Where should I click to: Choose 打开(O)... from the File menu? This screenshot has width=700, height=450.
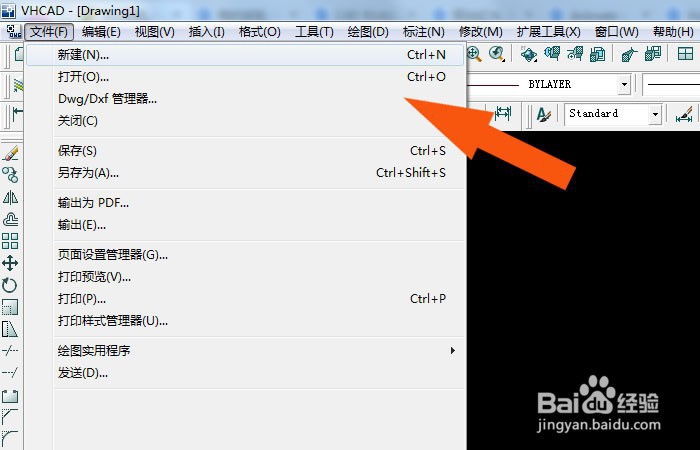[245, 77]
